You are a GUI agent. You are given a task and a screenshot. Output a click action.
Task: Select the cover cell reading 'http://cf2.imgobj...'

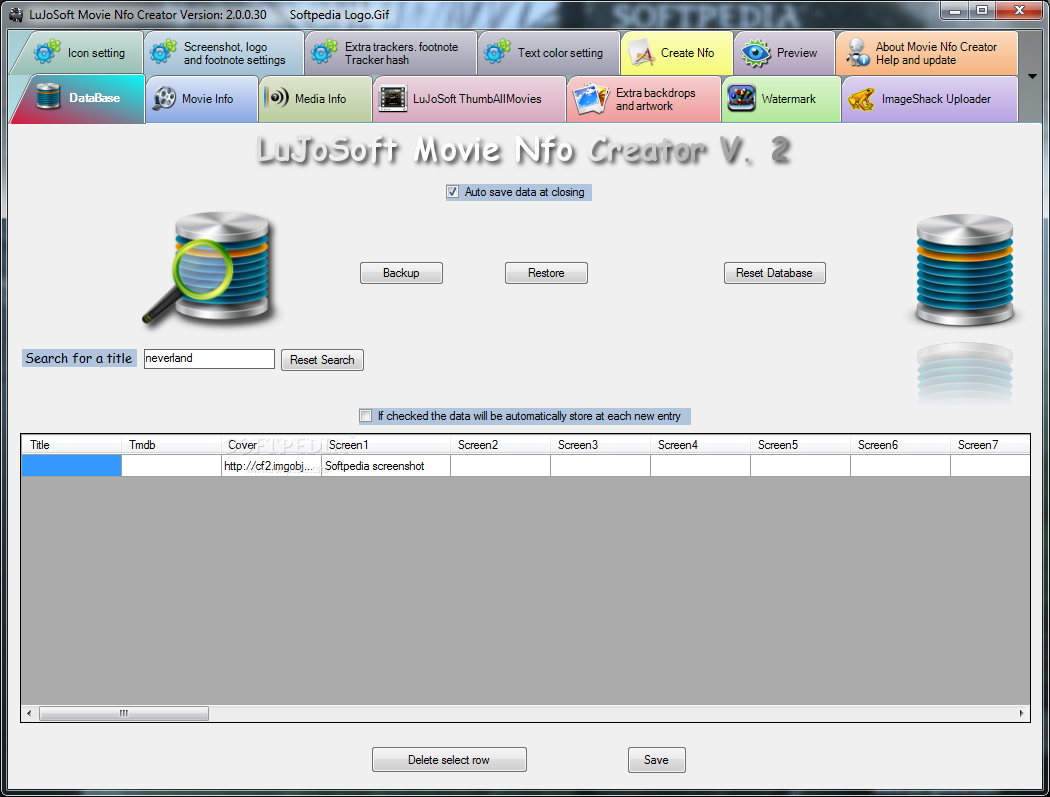[271, 465]
